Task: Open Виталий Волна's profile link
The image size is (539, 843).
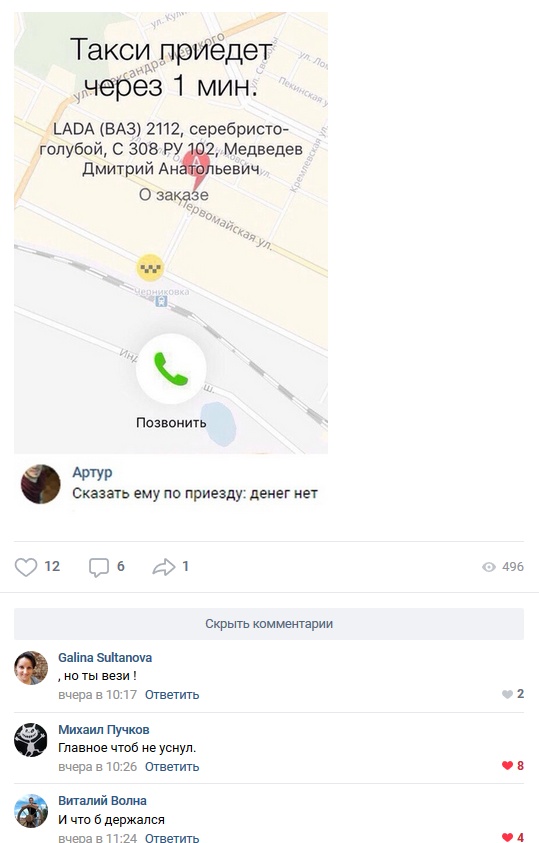Action: point(102,801)
